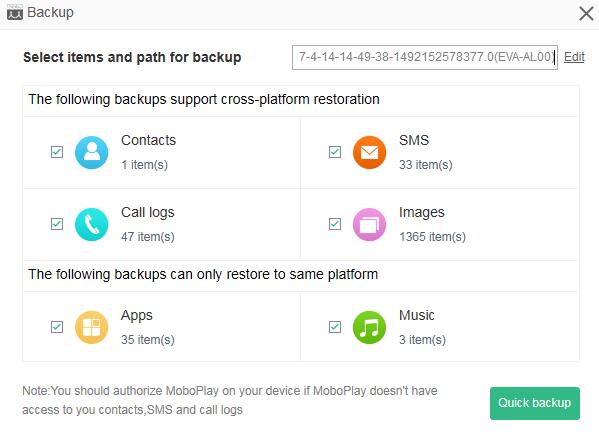Click into the backup path field
599x442 pixels.
point(425,57)
